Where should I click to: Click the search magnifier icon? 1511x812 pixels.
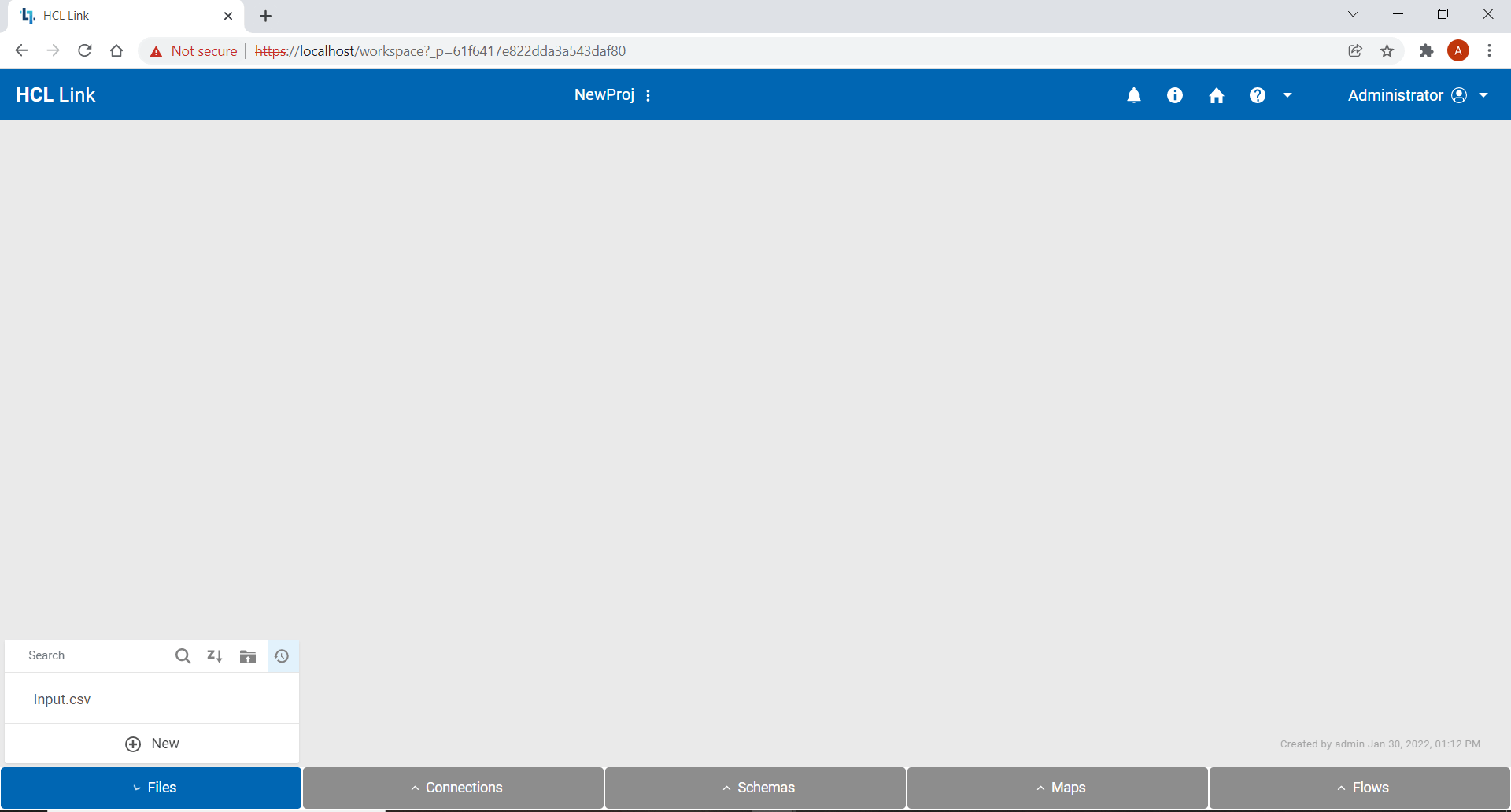(x=183, y=655)
